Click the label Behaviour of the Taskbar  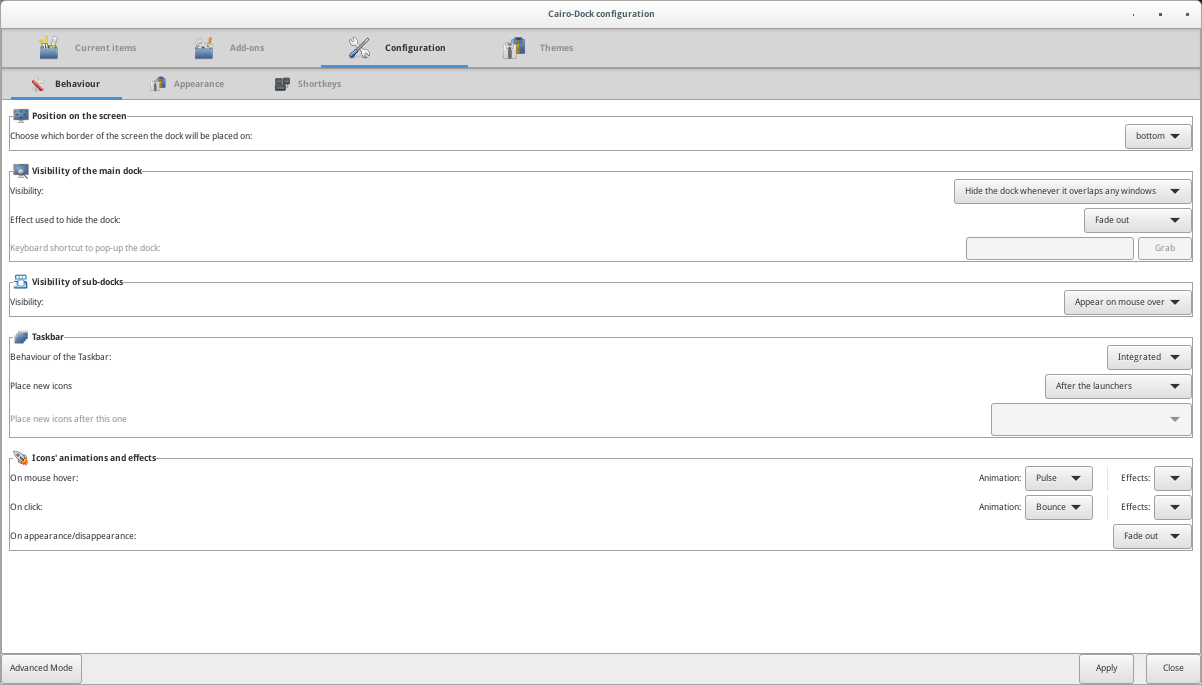[x=61, y=357]
